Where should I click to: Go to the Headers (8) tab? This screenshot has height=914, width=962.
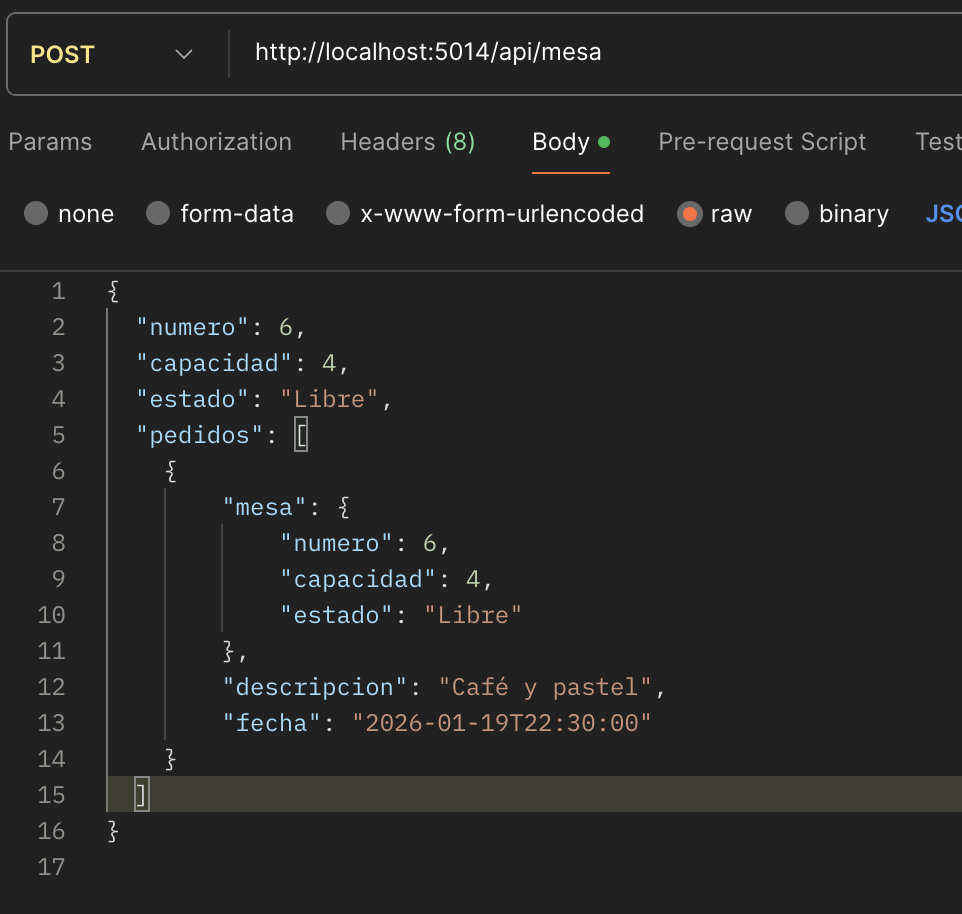point(407,142)
